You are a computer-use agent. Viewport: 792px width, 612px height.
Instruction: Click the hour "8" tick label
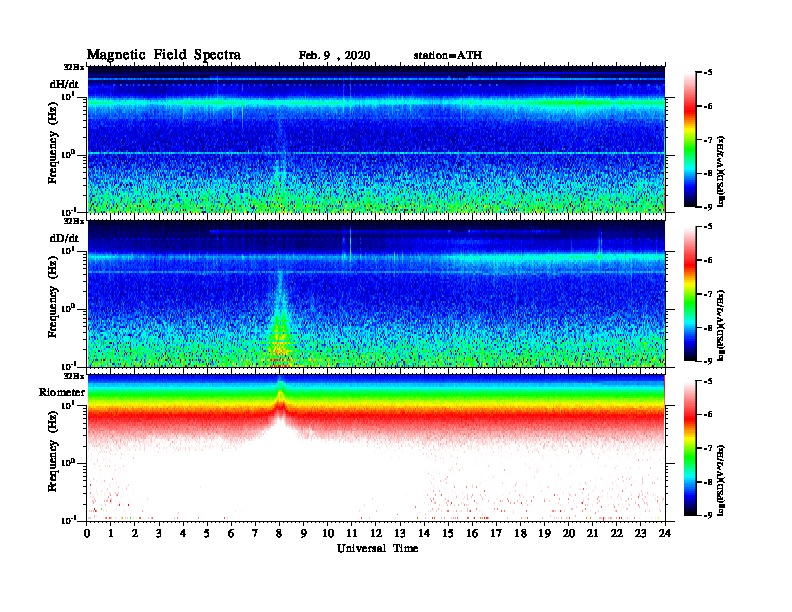click(x=279, y=534)
